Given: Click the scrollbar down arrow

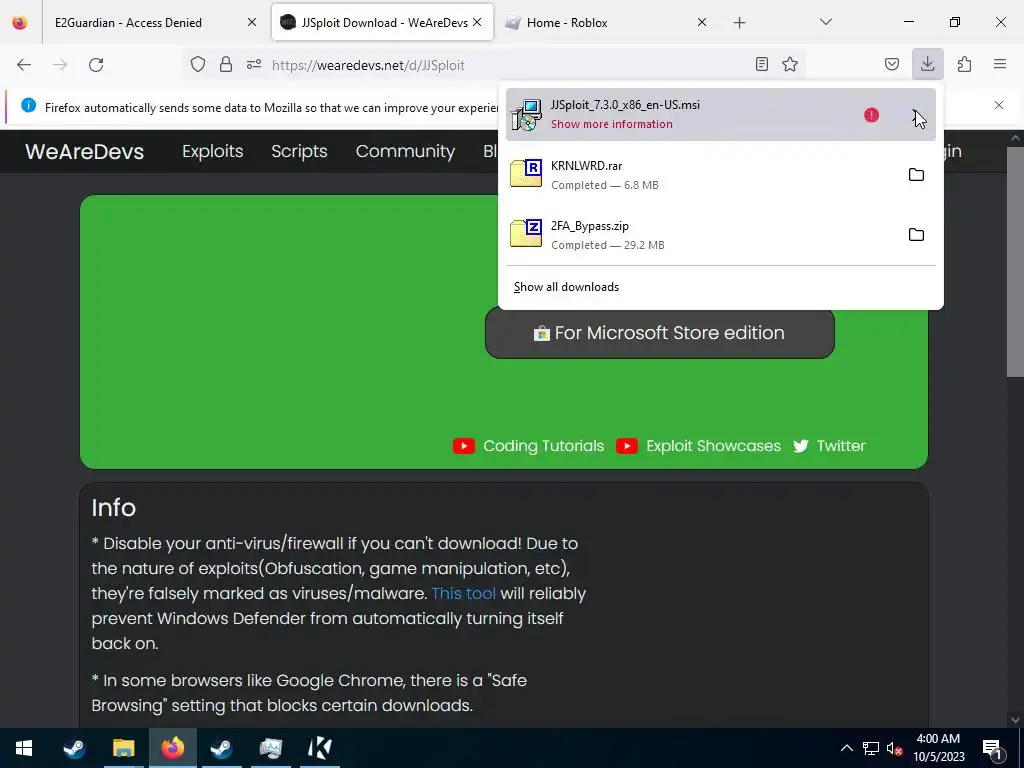Looking at the screenshot, I should 1015,720.
